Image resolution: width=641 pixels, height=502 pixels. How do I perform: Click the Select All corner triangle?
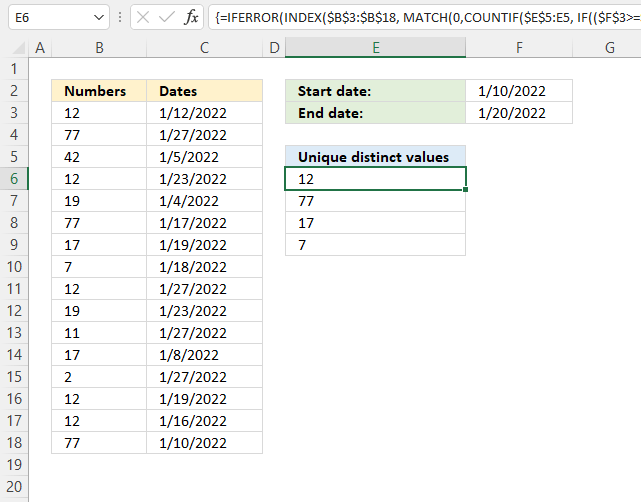(x=18, y=48)
